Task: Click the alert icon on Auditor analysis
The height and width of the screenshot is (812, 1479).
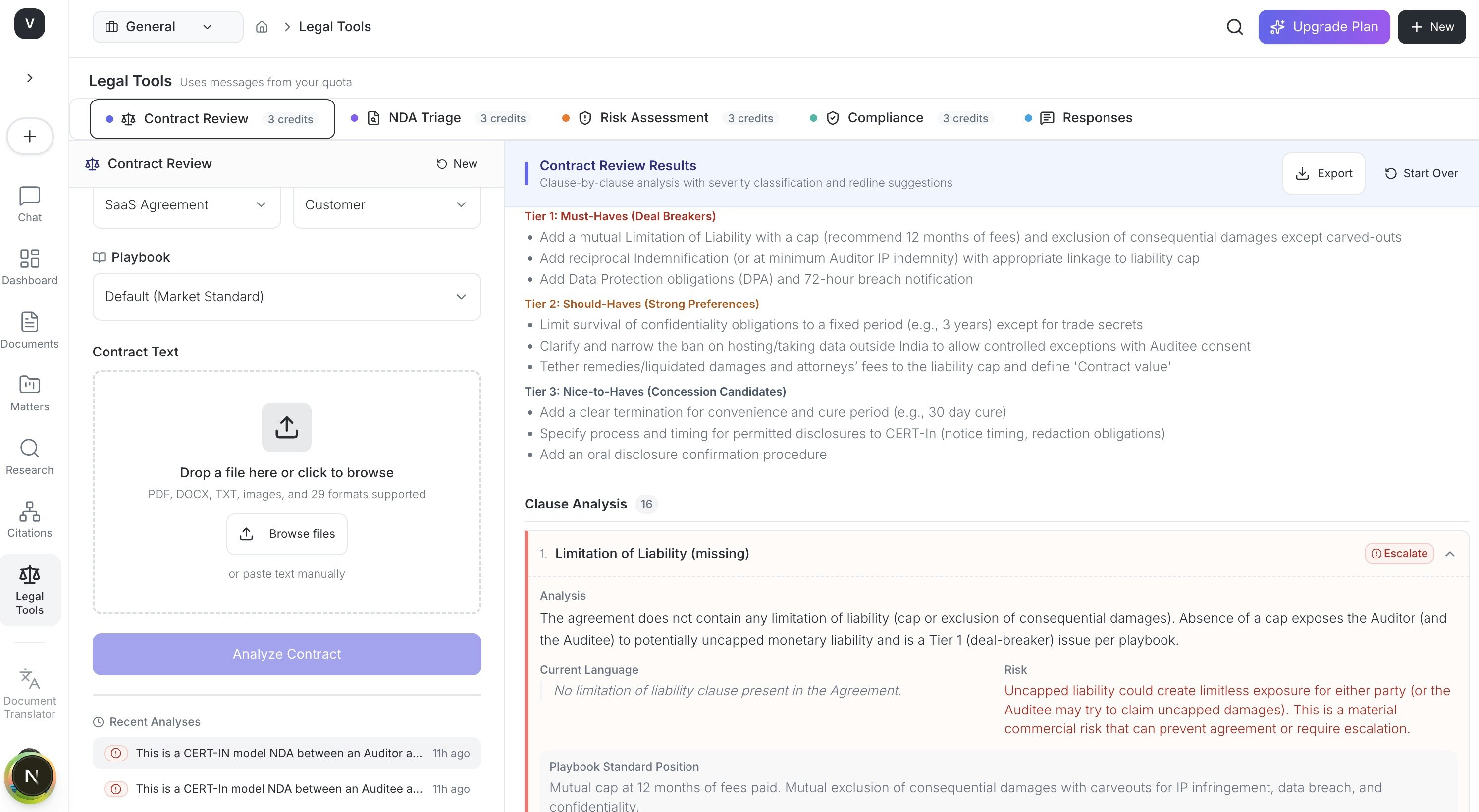Action: point(116,754)
